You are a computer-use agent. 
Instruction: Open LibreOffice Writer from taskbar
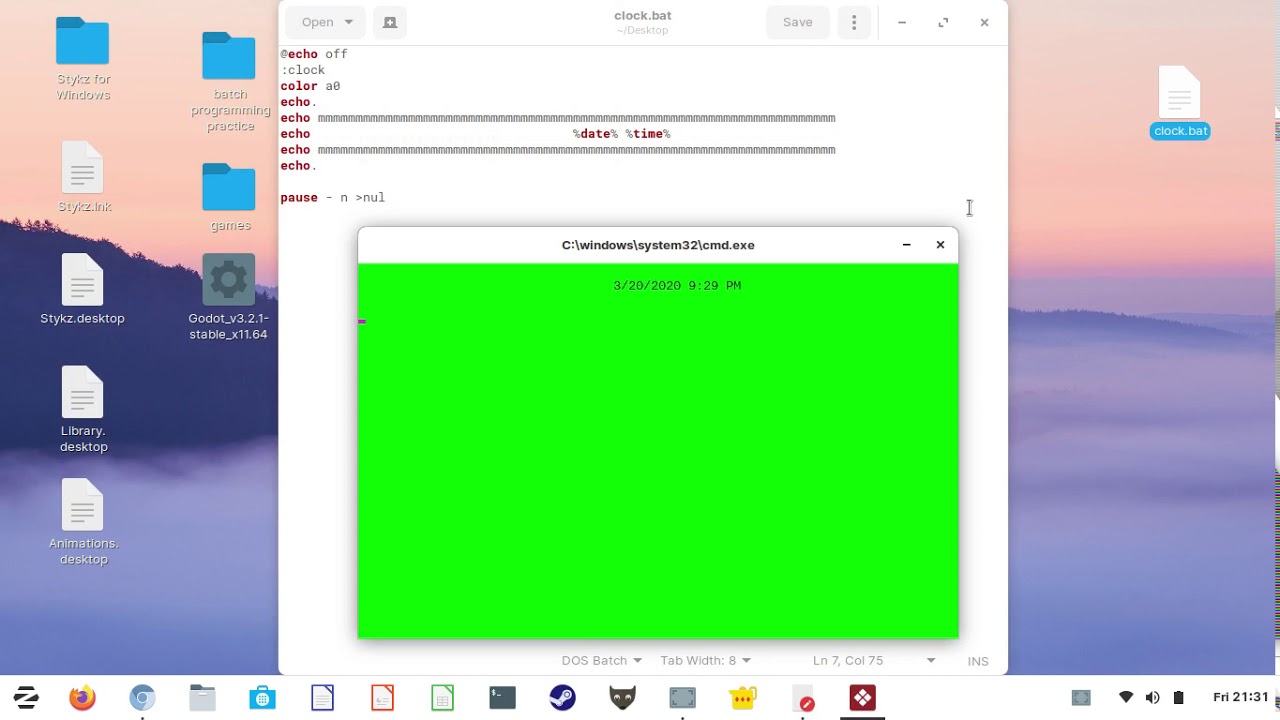322,698
